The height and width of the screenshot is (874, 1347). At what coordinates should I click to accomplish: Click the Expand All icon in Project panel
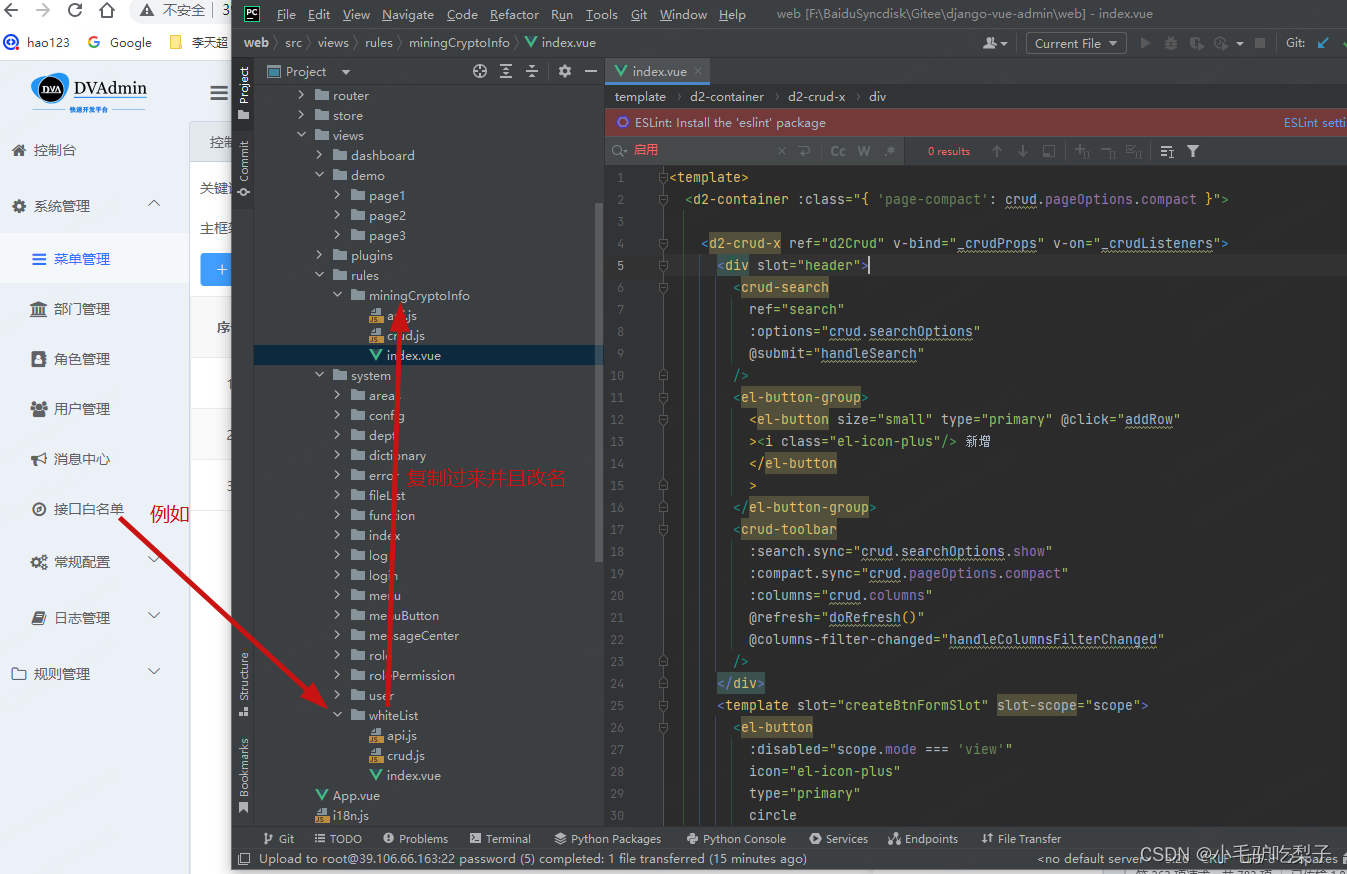tap(506, 71)
